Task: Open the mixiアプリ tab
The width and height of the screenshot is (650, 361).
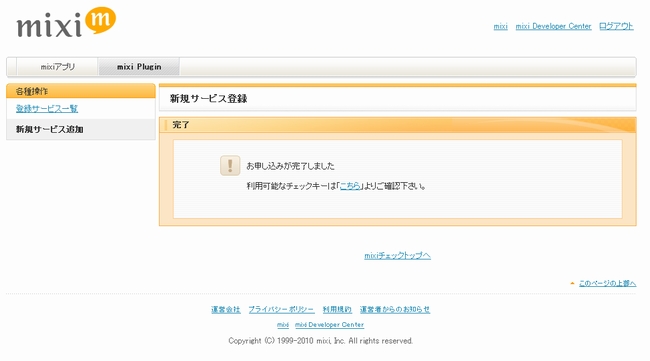Action: click(x=58, y=67)
